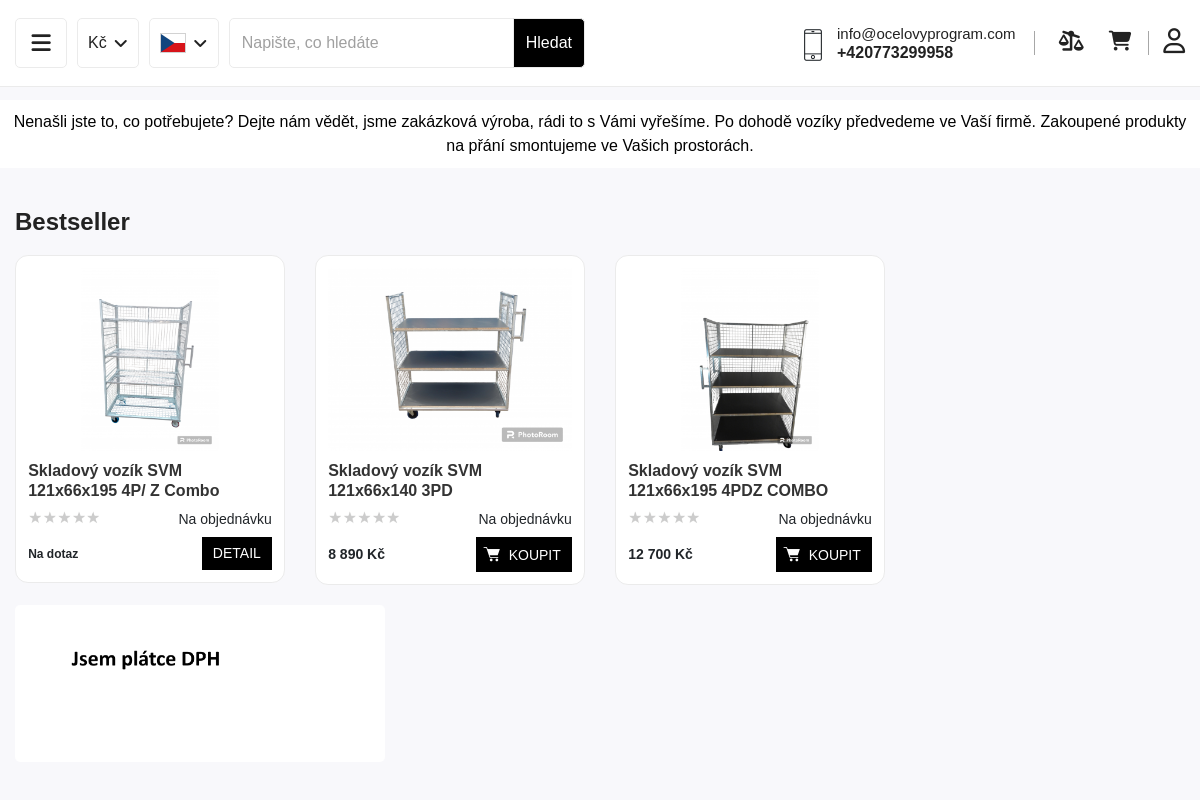Viewport: 1200px width, 800px height.
Task: Buy the 8 890 Kč cart via KOUPIT
Action: point(524,554)
